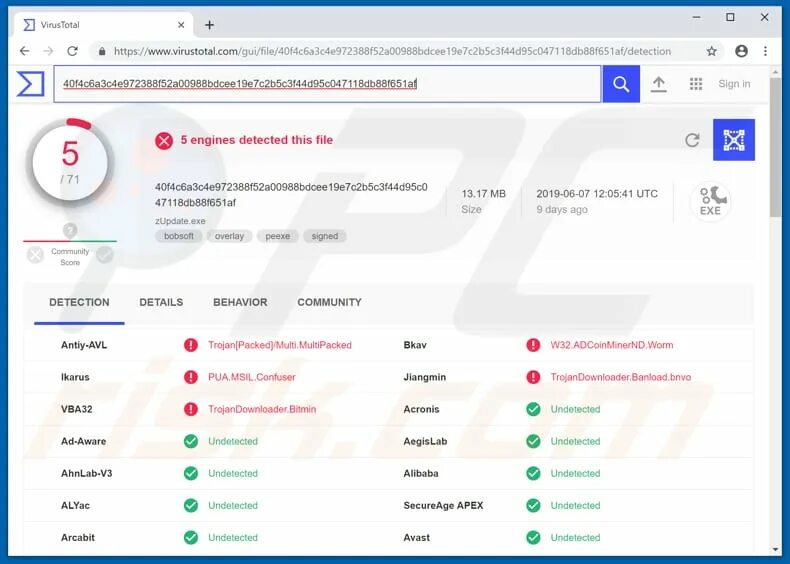790x564 pixels.
Task: Click the VirusTotal sigma logo
Action: point(30,84)
